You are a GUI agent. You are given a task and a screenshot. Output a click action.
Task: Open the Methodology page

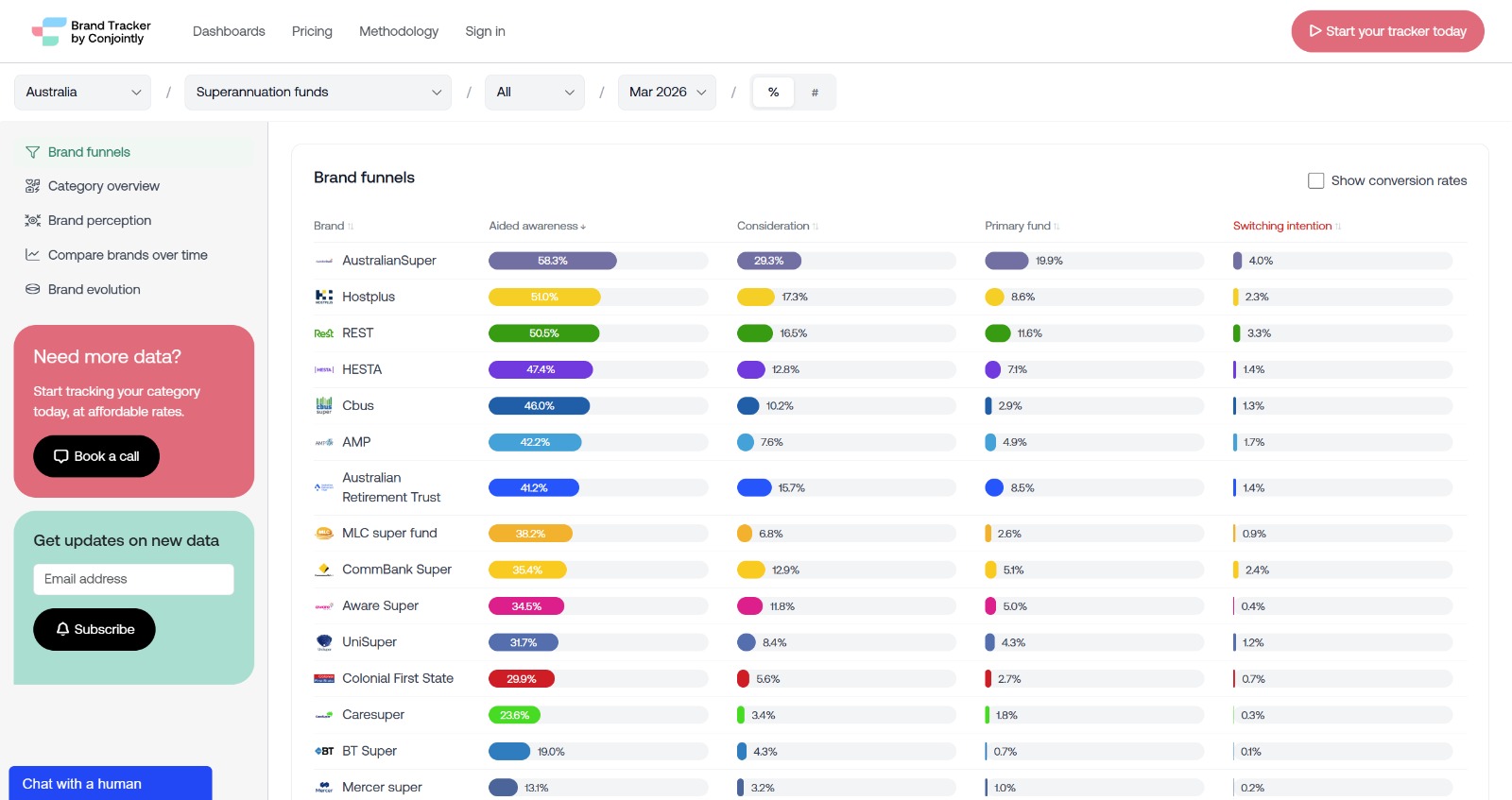pyautogui.click(x=399, y=31)
